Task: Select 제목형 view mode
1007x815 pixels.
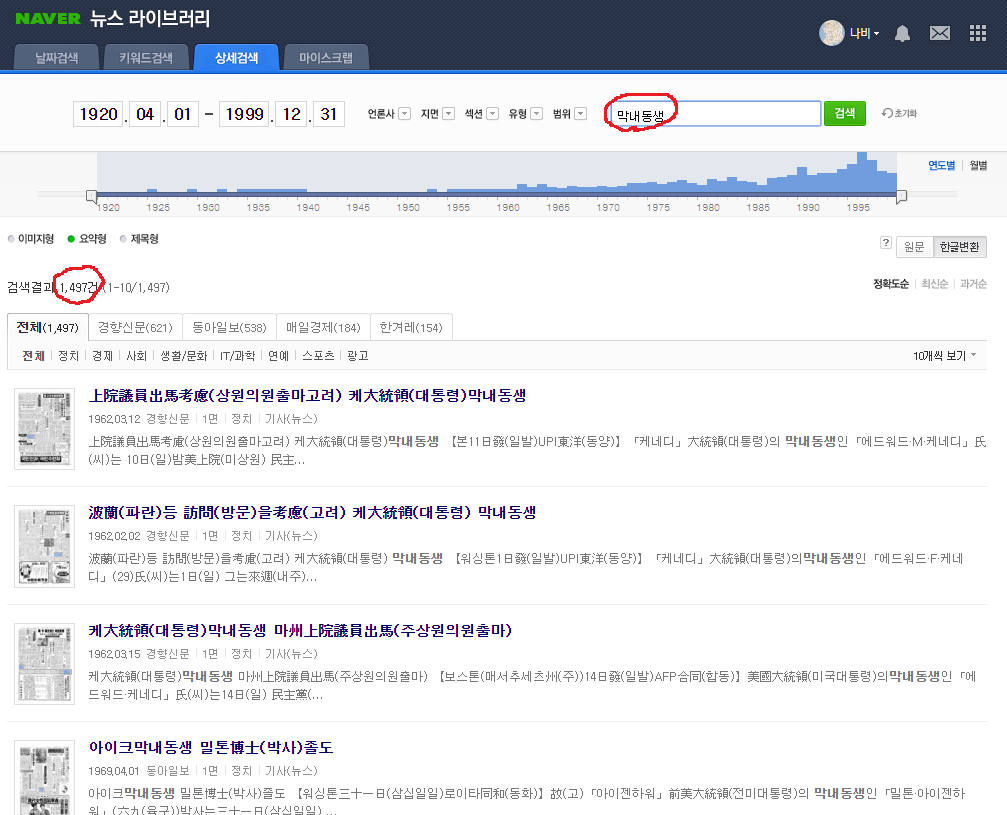Action: click(139, 239)
